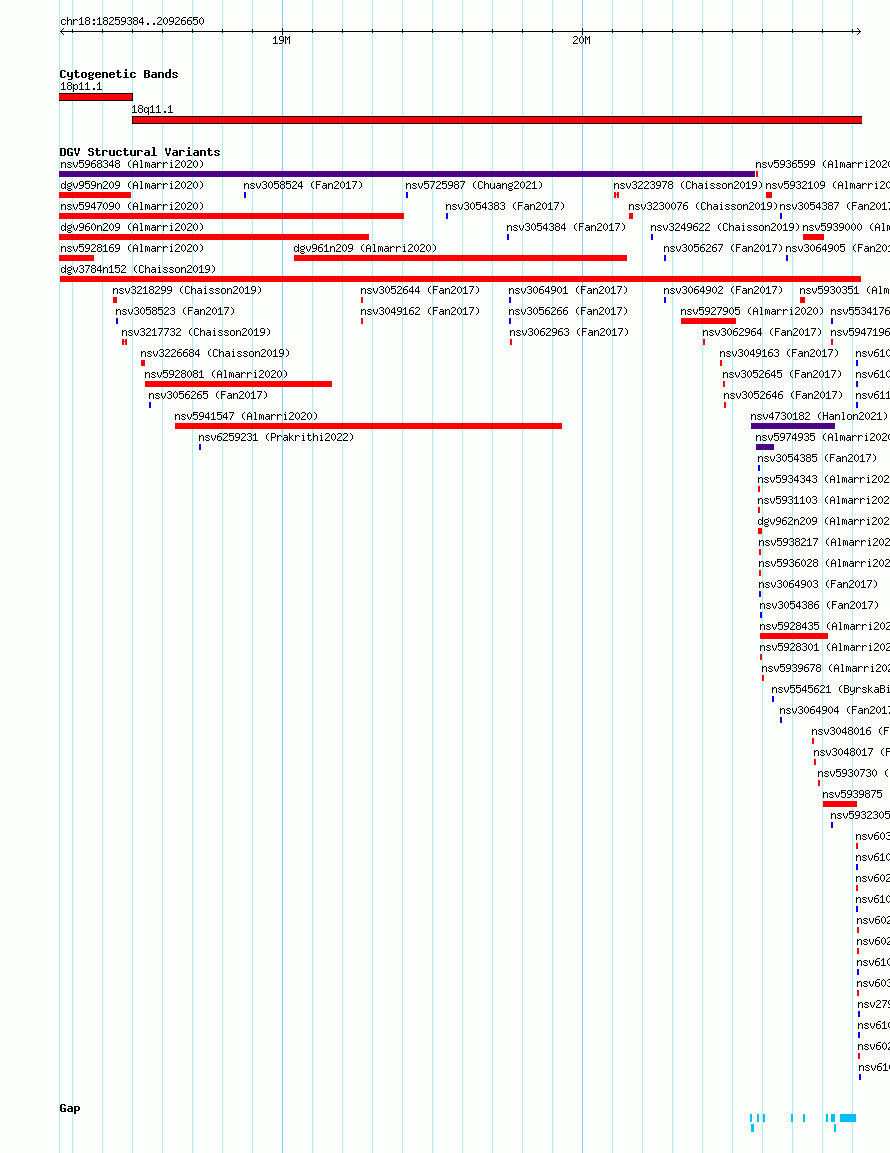The image size is (890, 1153).
Task: Open variant nsv5939678 label
Action: [x=825, y=668]
